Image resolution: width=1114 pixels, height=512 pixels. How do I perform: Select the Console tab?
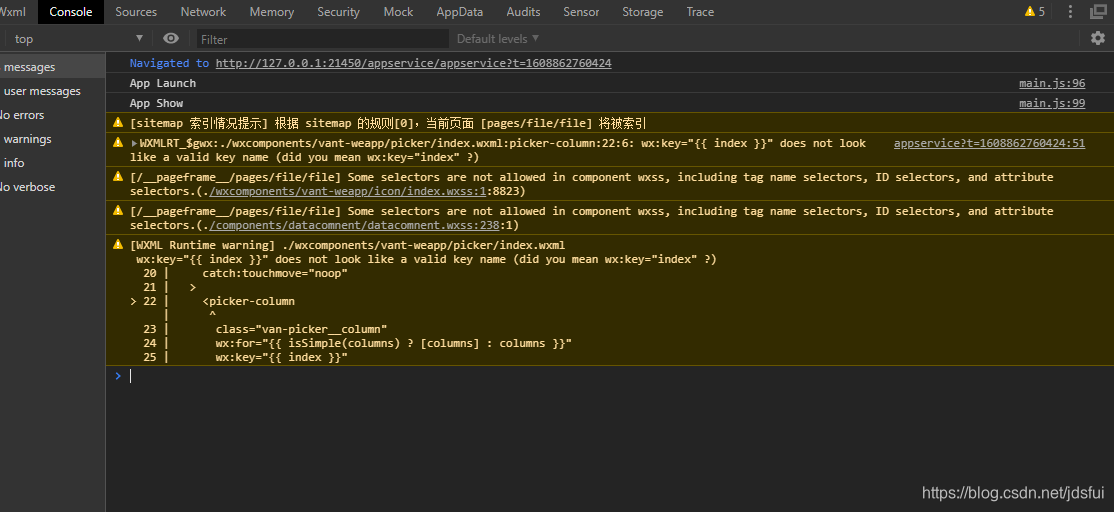point(70,12)
